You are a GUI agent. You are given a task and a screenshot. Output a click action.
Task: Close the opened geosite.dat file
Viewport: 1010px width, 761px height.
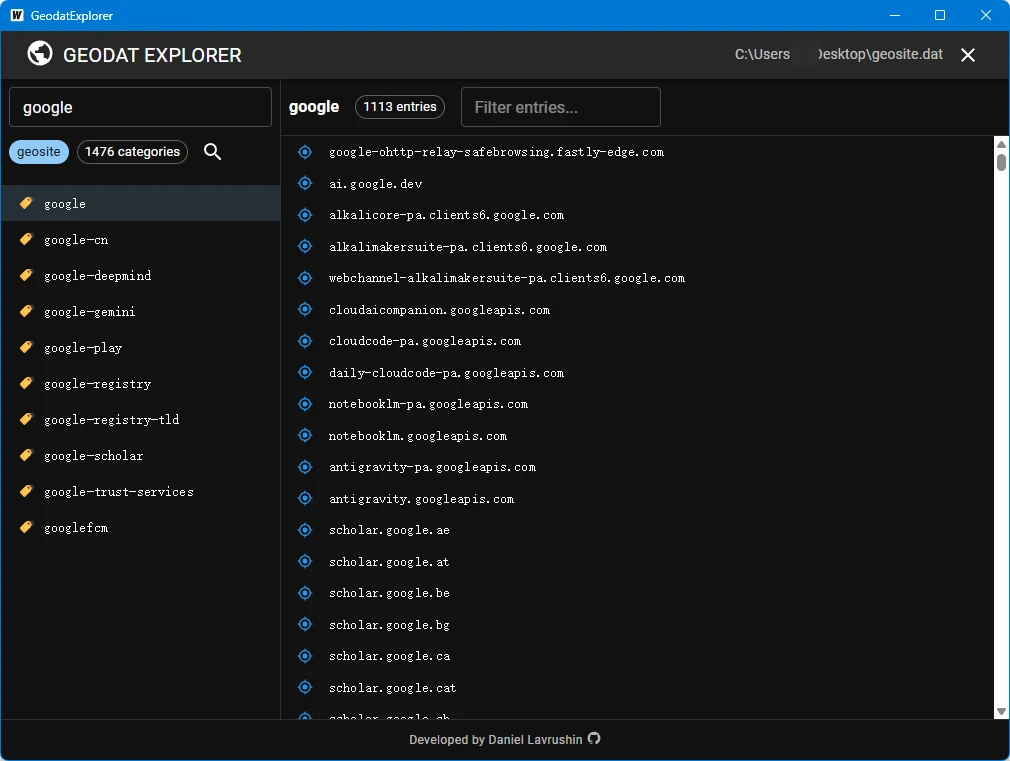coord(967,55)
